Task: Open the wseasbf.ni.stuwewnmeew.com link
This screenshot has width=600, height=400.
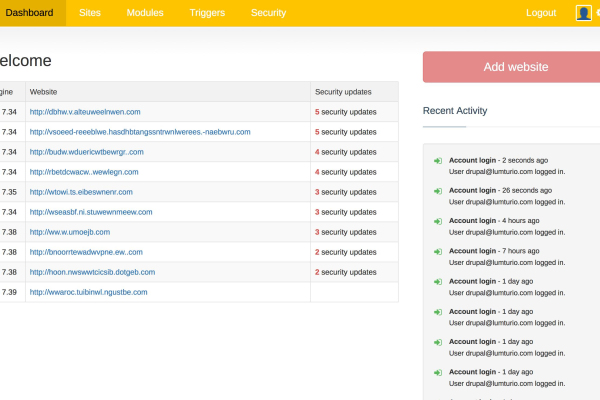Action: tap(91, 212)
